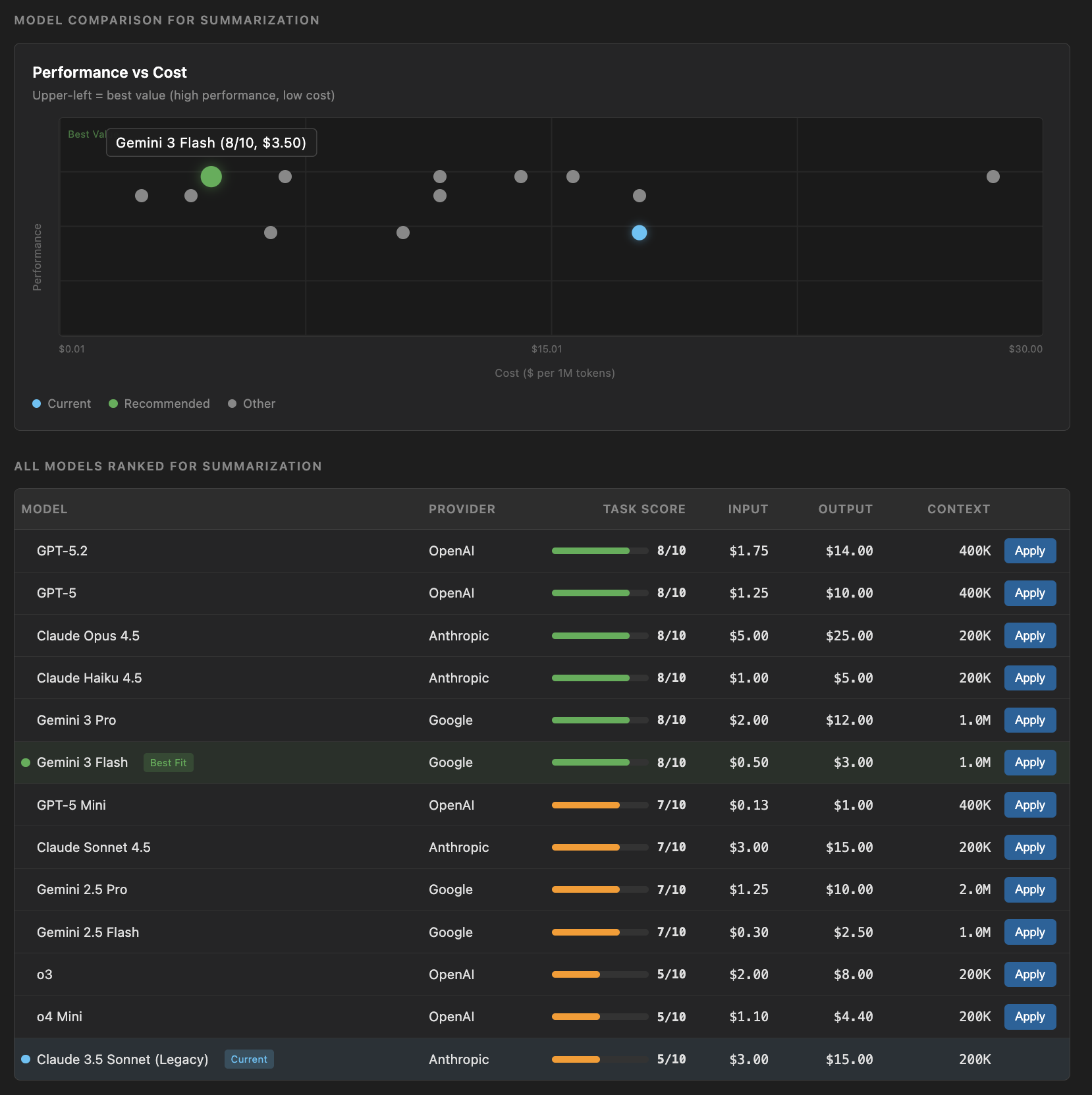Apply the GPT-5 model
The height and width of the screenshot is (1095, 1092).
tap(1029, 593)
